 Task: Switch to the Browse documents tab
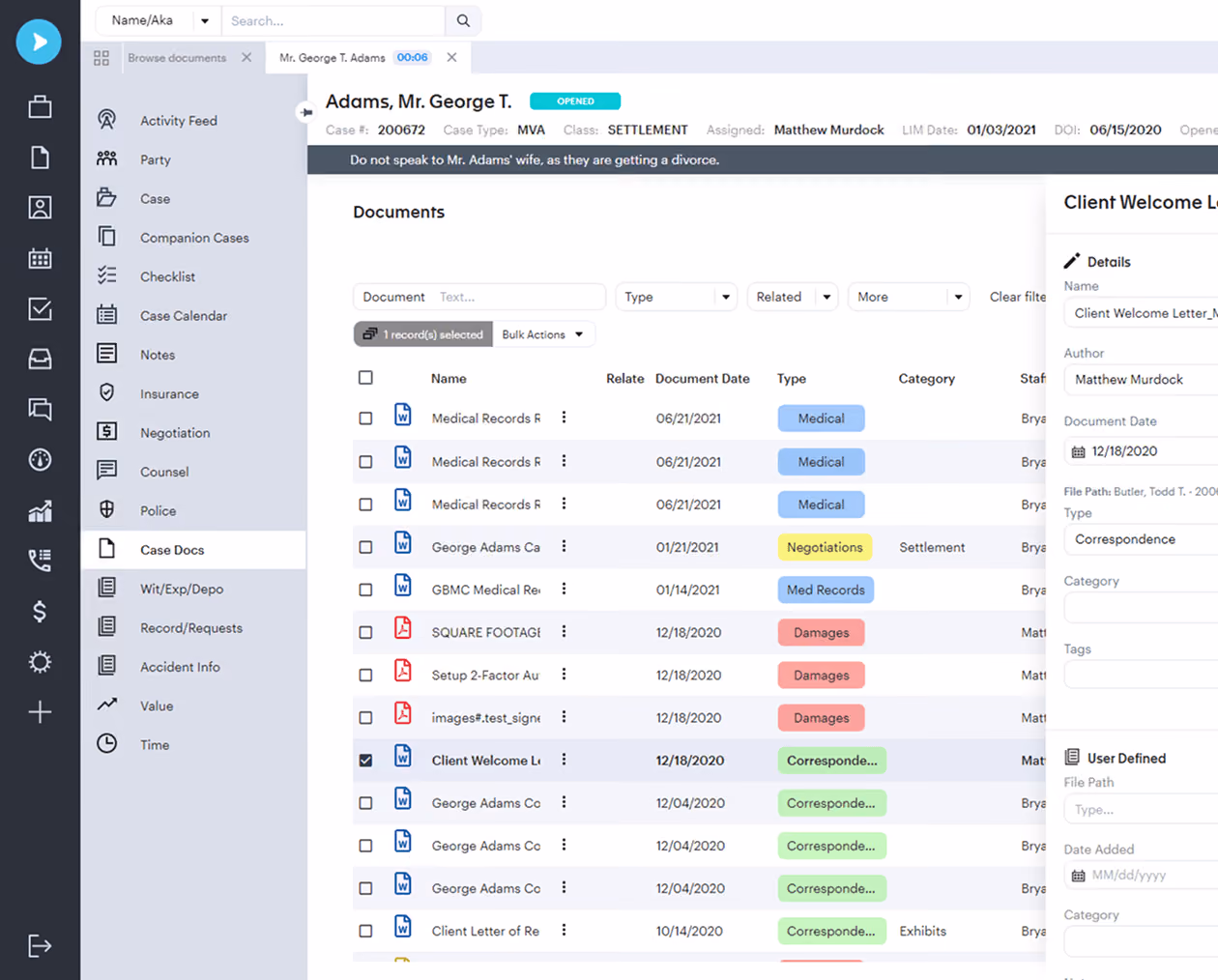point(177,58)
